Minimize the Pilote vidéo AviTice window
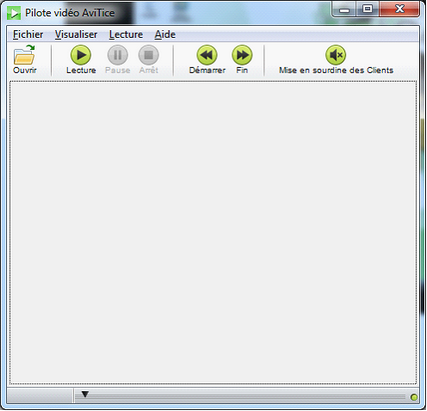The width and height of the screenshot is (427, 411). [x=344, y=10]
